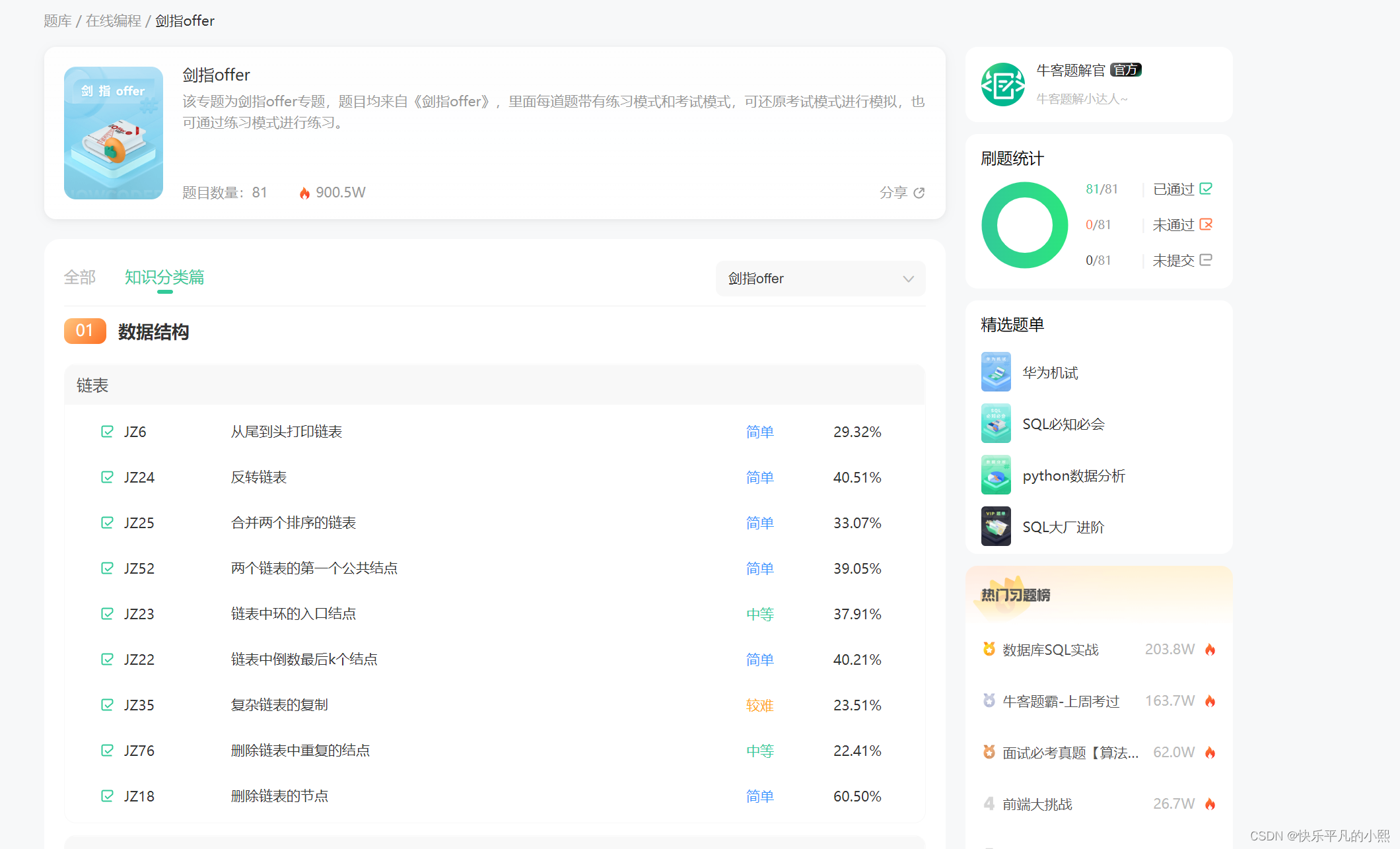Click the 已通过 green check icon

(x=1206, y=189)
